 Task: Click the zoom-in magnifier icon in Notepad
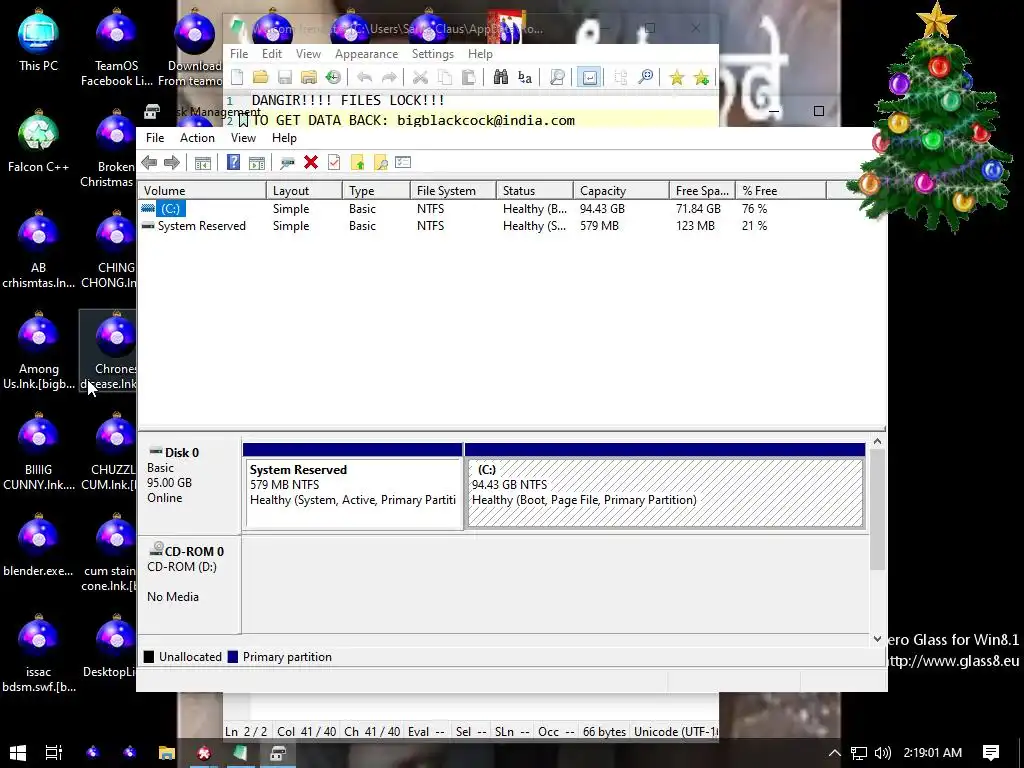[645, 78]
